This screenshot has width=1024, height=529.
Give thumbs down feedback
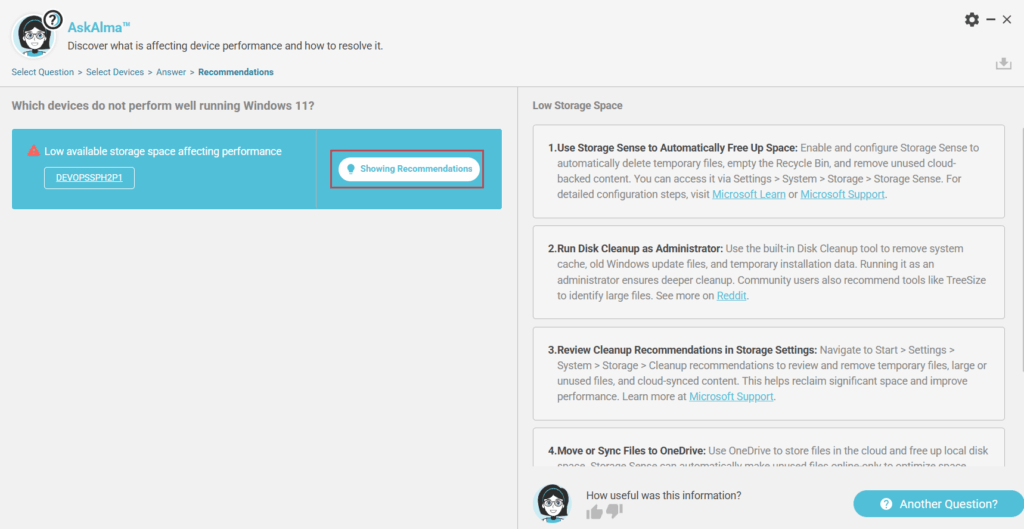pyautogui.click(x=614, y=511)
